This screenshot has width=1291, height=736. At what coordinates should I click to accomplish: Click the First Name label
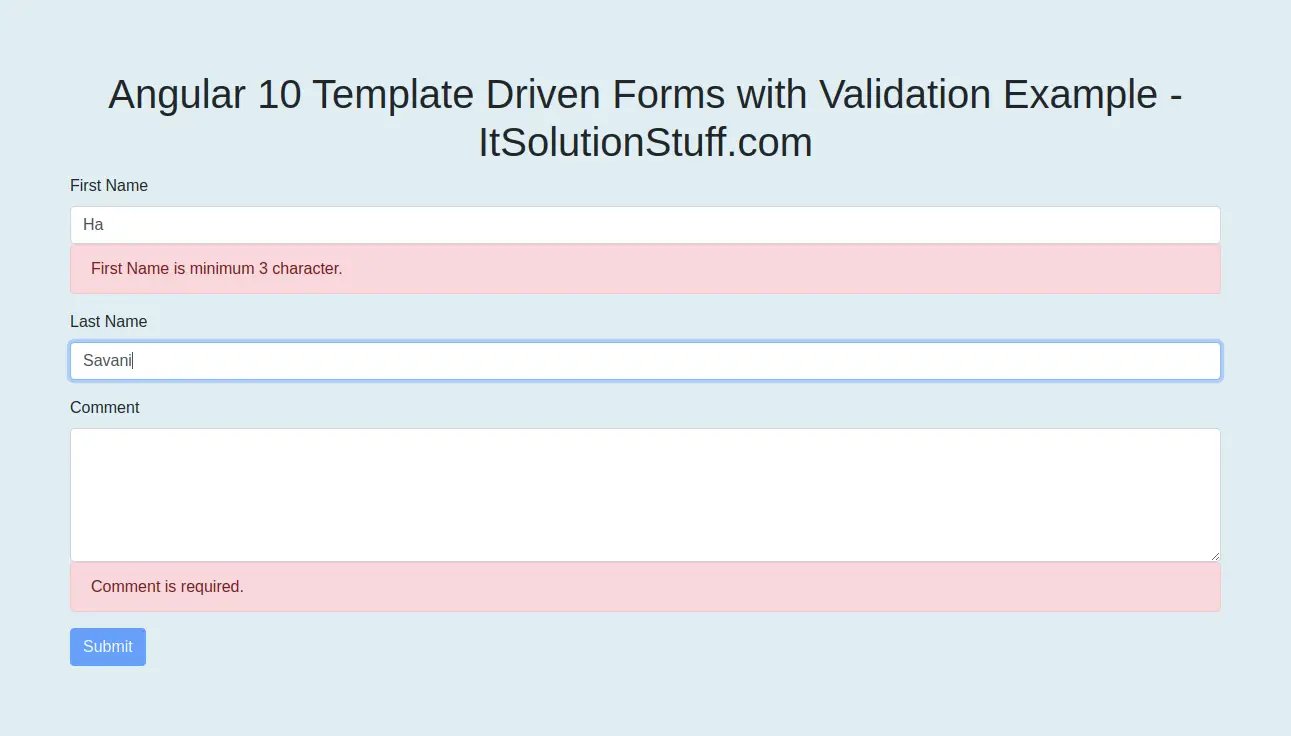(x=109, y=186)
